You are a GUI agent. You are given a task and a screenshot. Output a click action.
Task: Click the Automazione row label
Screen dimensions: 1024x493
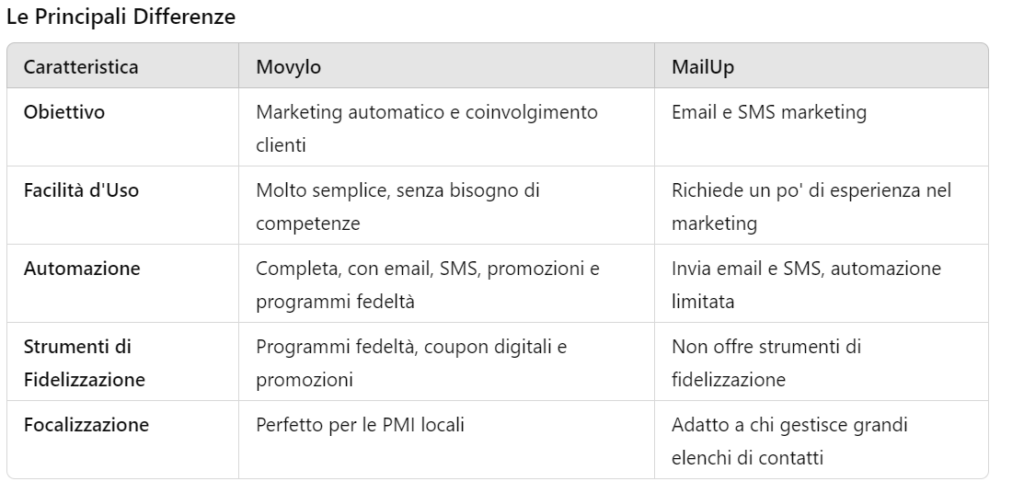point(82,269)
